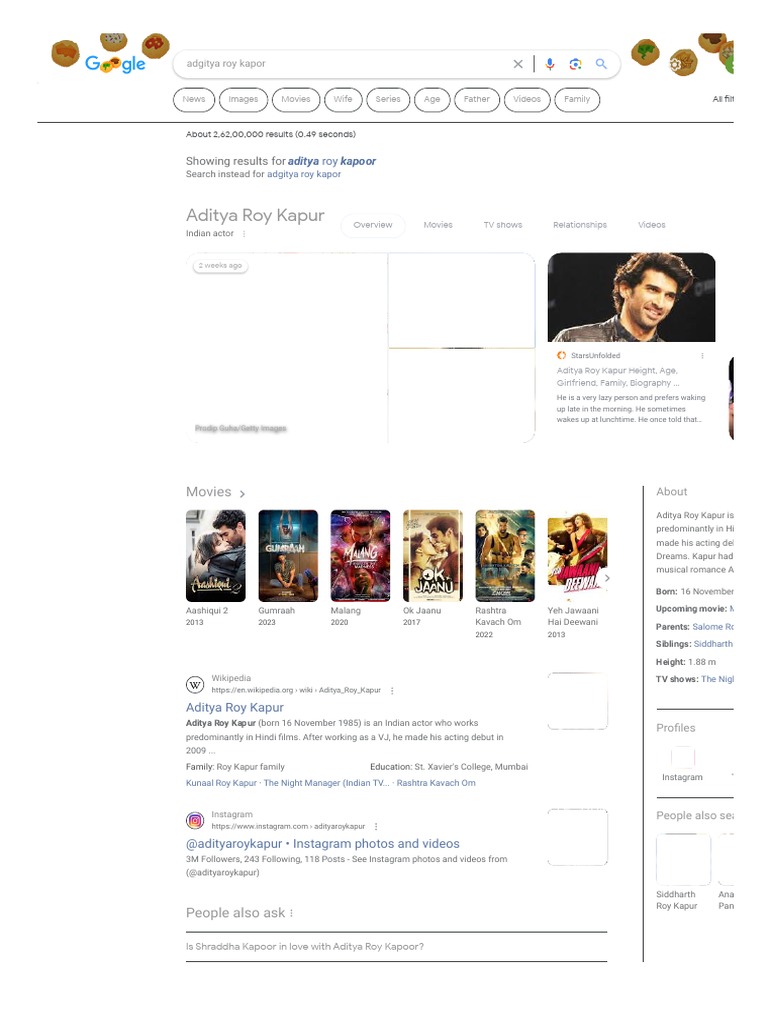The height and width of the screenshot is (1024, 768).
Task: Select the Series filter chip
Action: click(388, 99)
